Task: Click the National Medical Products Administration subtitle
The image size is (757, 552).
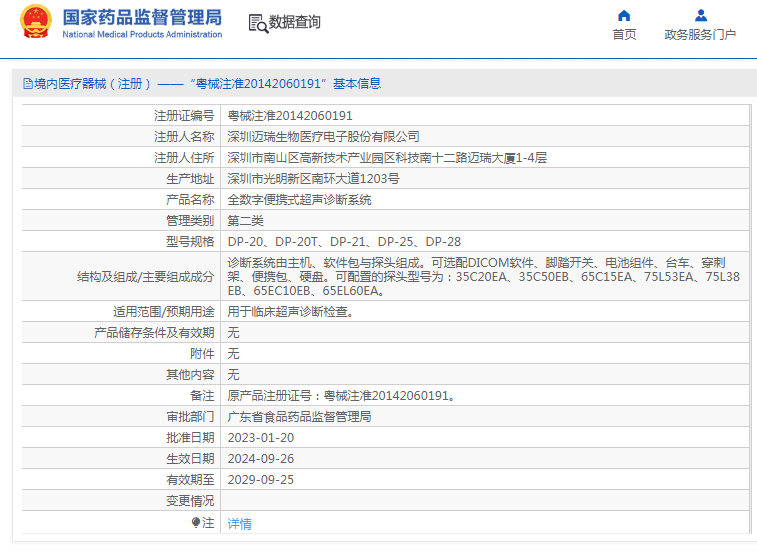Action: (142, 35)
